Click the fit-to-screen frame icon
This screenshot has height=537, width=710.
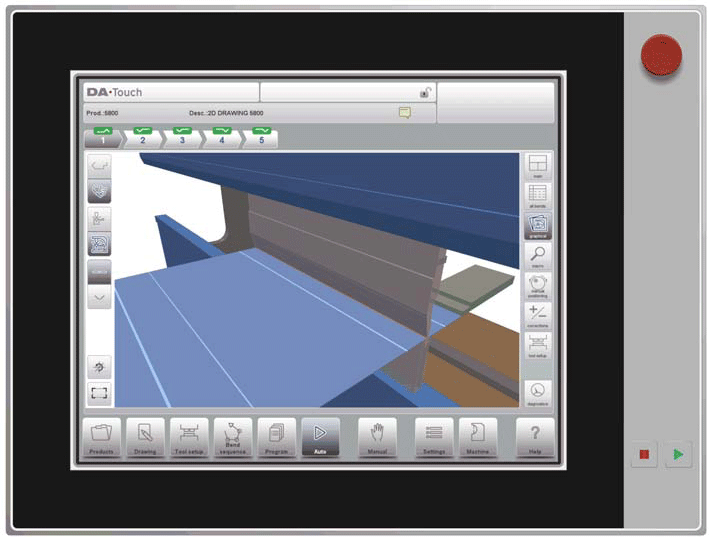(x=99, y=393)
